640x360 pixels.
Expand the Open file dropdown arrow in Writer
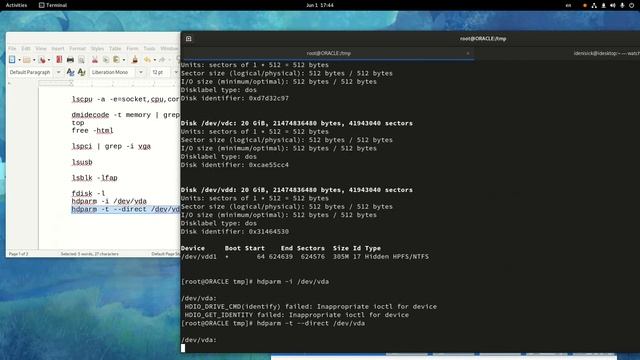34,60
